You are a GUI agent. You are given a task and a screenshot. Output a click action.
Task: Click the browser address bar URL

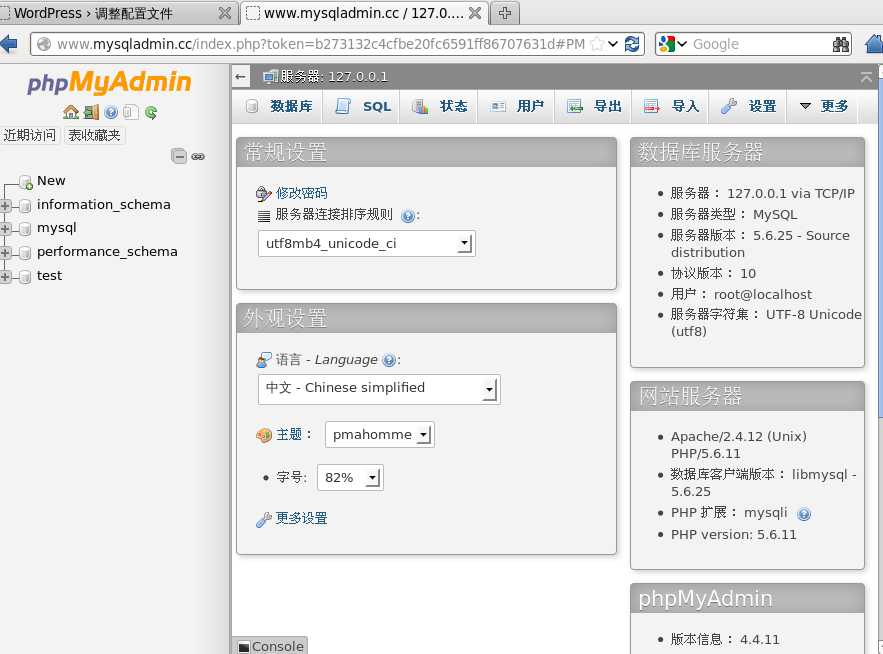[x=321, y=44]
